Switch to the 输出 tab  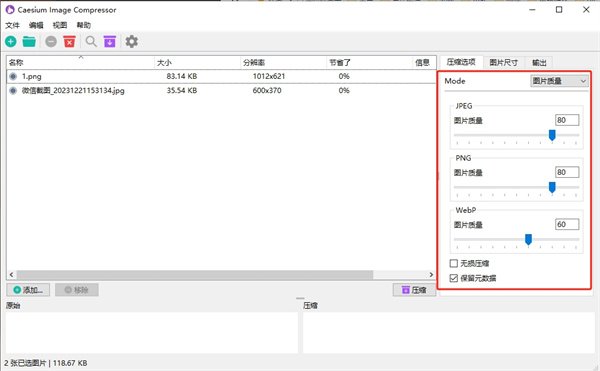539,62
